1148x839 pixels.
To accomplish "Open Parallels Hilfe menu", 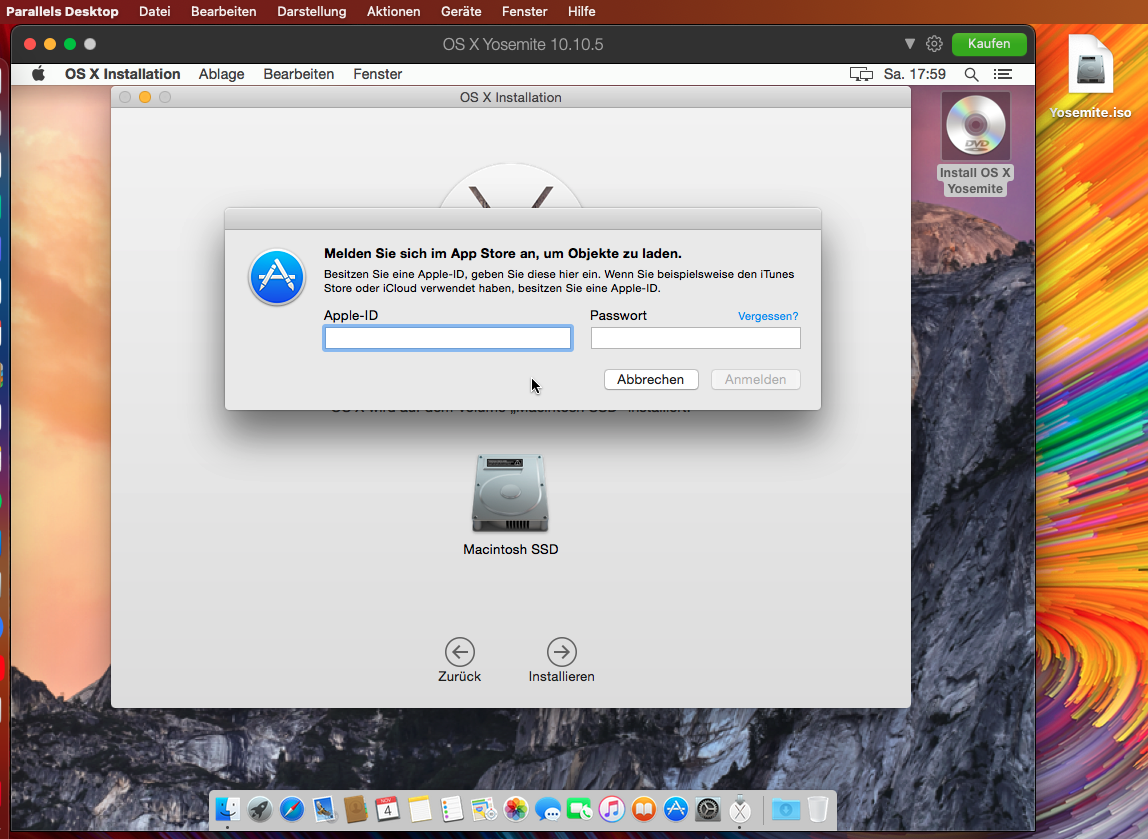I will point(581,12).
